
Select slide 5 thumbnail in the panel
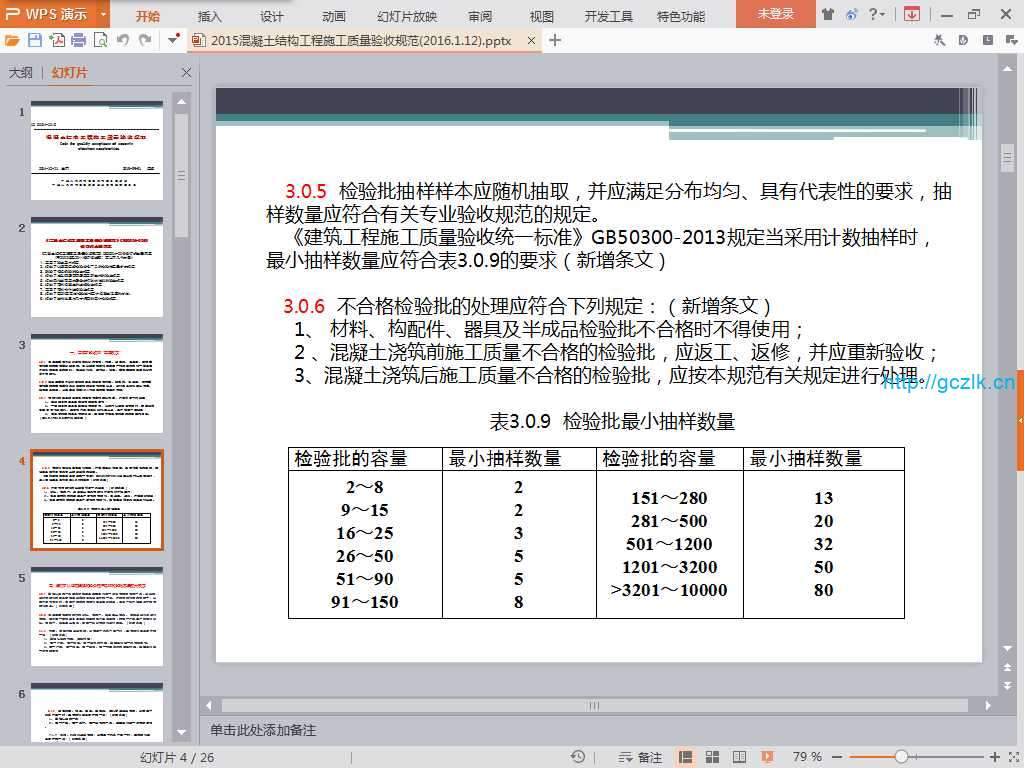(x=96, y=617)
